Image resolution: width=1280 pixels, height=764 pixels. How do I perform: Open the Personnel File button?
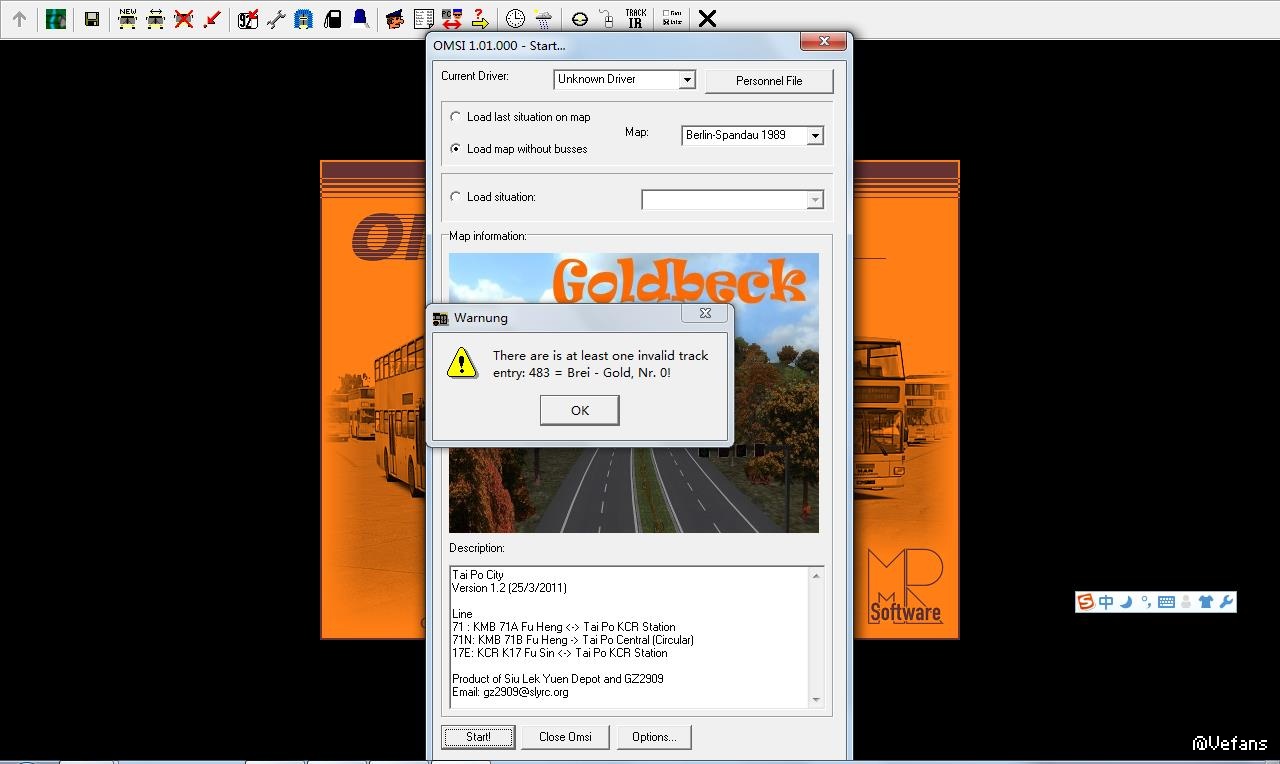769,80
